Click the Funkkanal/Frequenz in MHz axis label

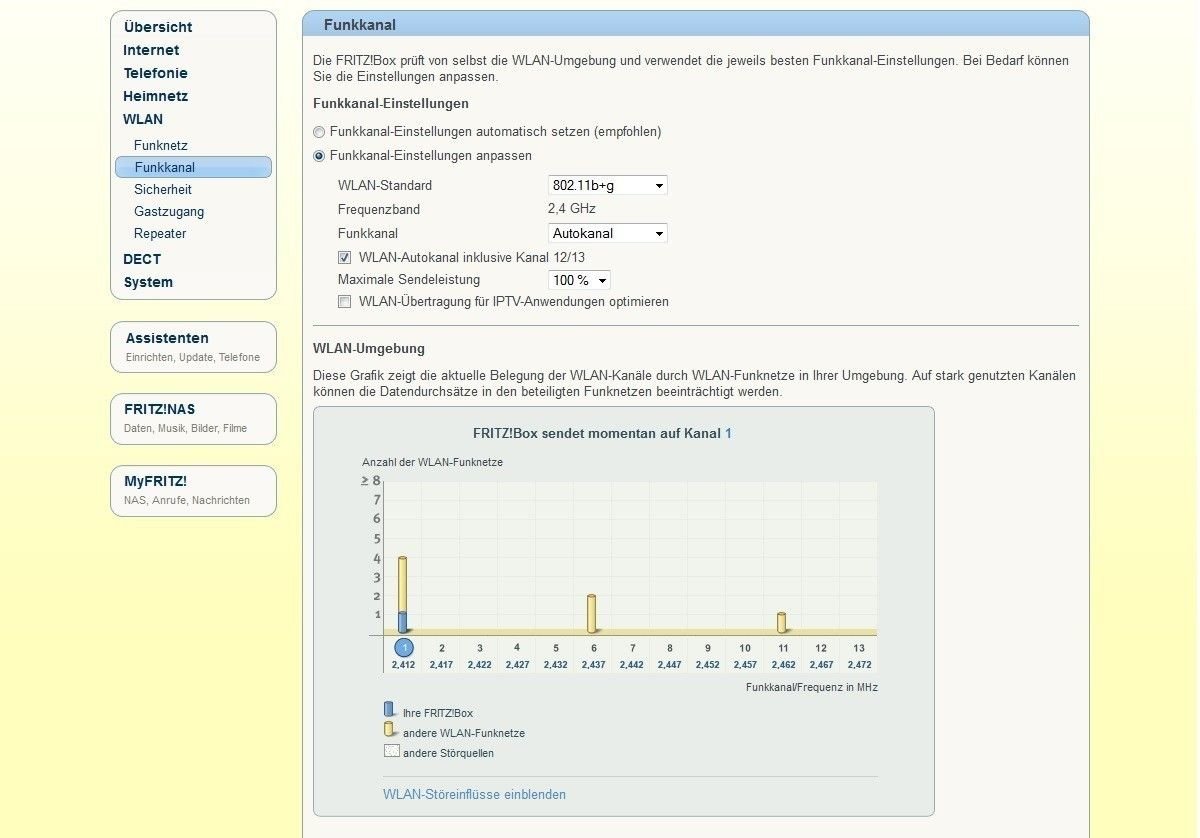(x=812, y=687)
